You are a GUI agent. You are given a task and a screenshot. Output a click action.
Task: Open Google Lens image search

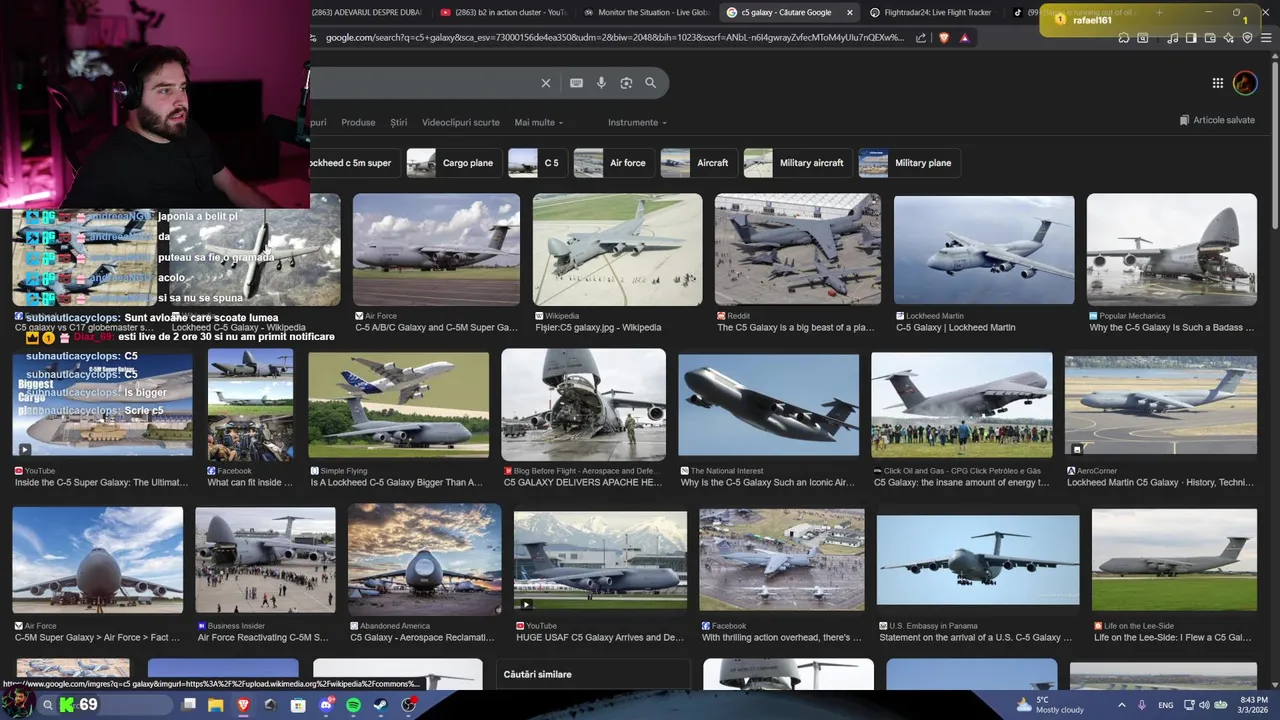[626, 83]
